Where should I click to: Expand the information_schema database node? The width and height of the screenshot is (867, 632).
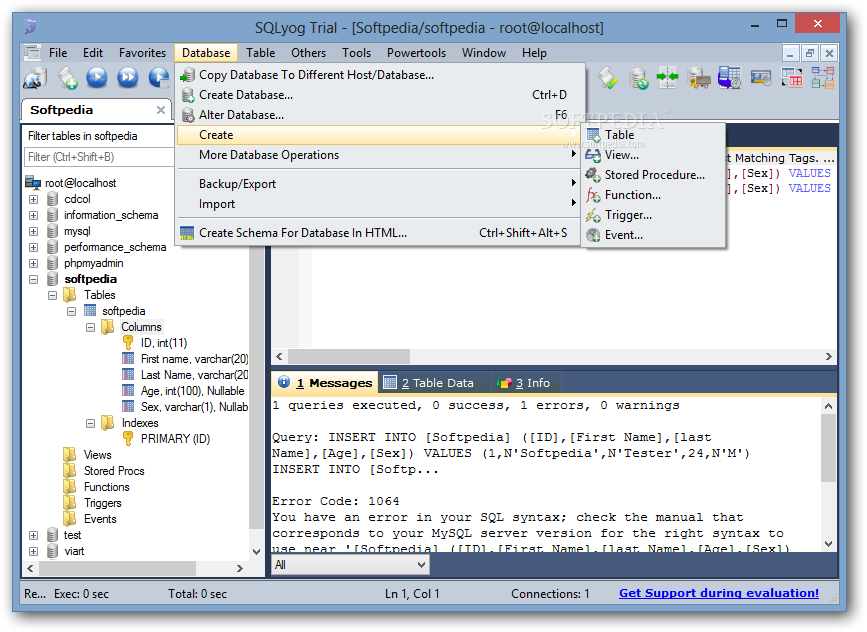pyautogui.click(x=34, y=215)
